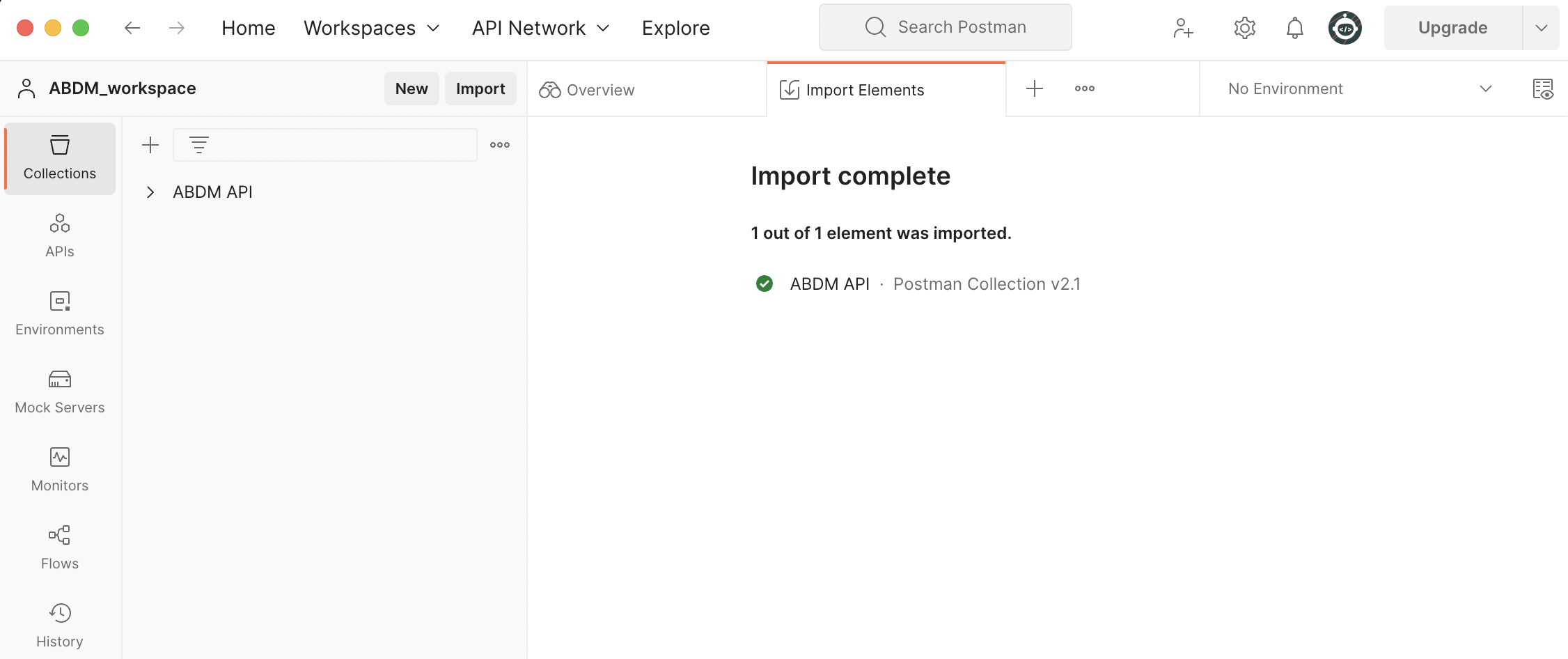1568x659 pixels.
Task: Open the Flows sidebar section
Action: (60, 548)
